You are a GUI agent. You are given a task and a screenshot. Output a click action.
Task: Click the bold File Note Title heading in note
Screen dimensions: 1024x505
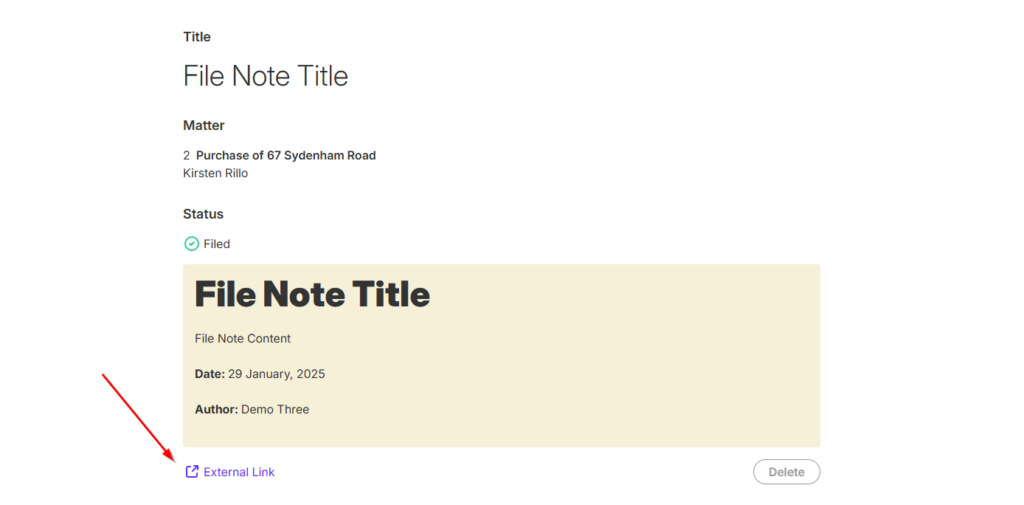312,294
